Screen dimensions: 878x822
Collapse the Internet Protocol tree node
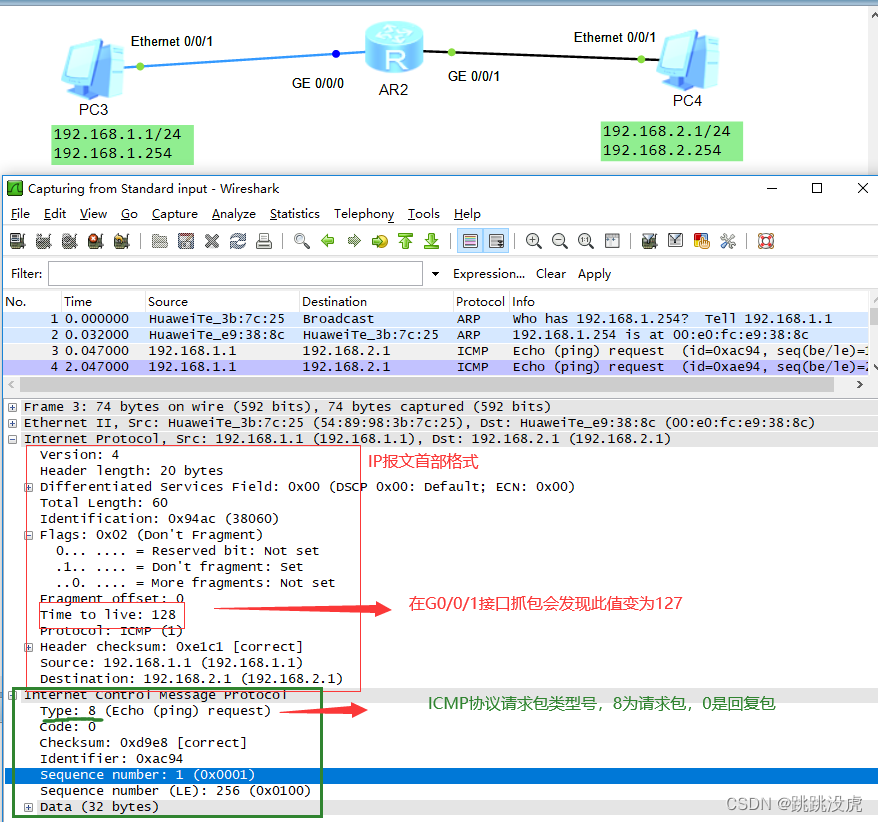(x=12, y=439)
